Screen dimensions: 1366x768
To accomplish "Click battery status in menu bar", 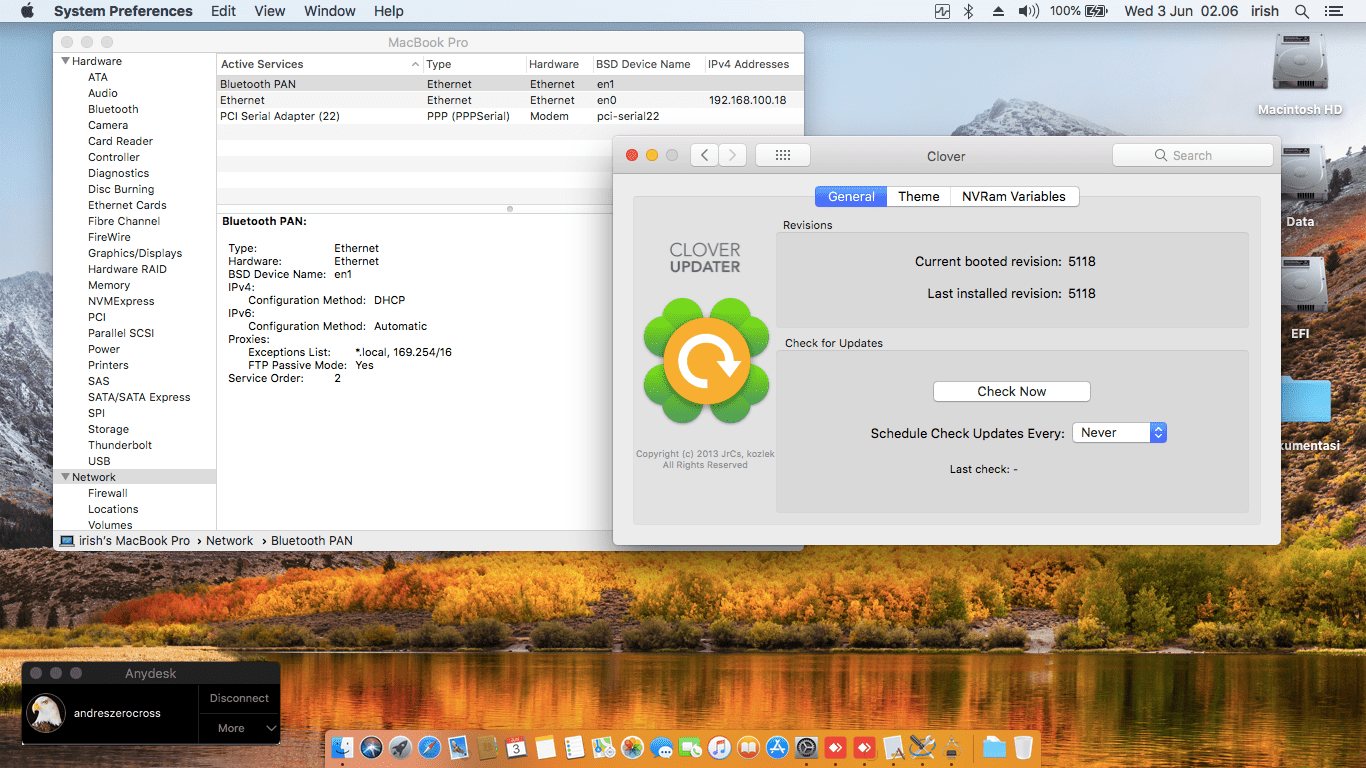I will point(1079,11).
